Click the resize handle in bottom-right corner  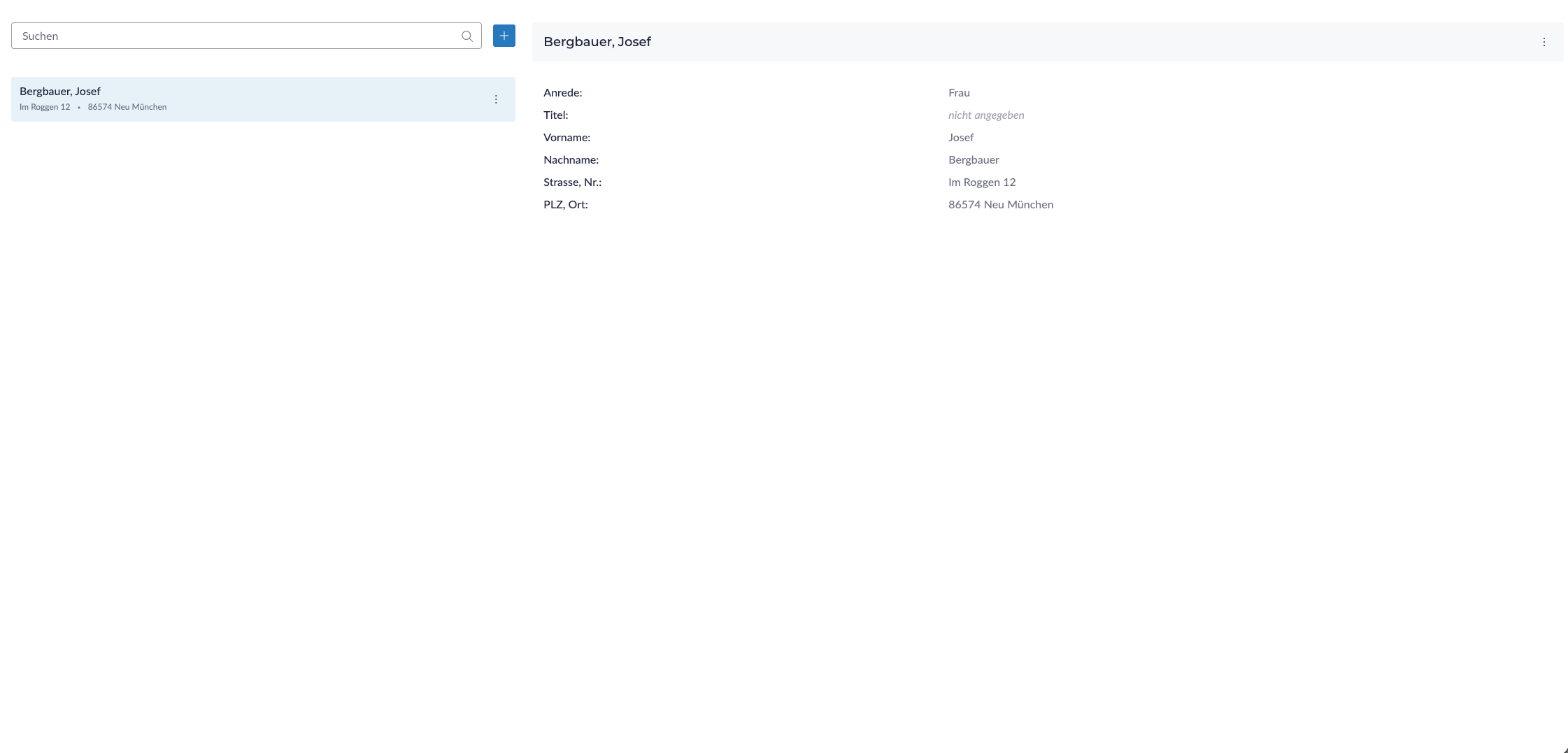tap(1565, 750)
